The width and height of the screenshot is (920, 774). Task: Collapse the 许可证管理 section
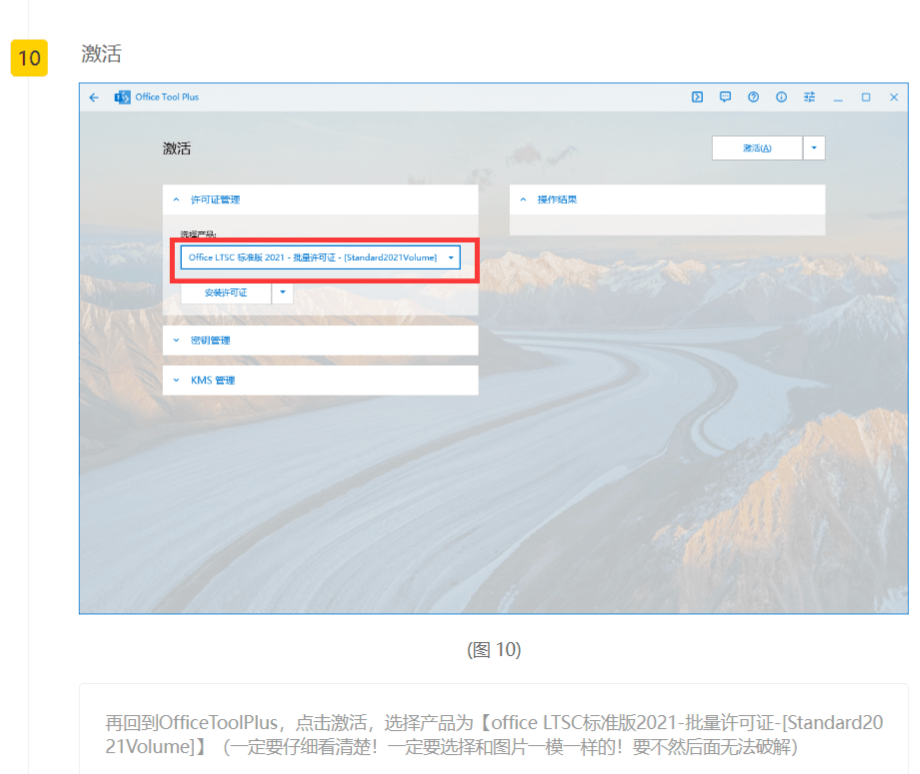coord(320,200)
